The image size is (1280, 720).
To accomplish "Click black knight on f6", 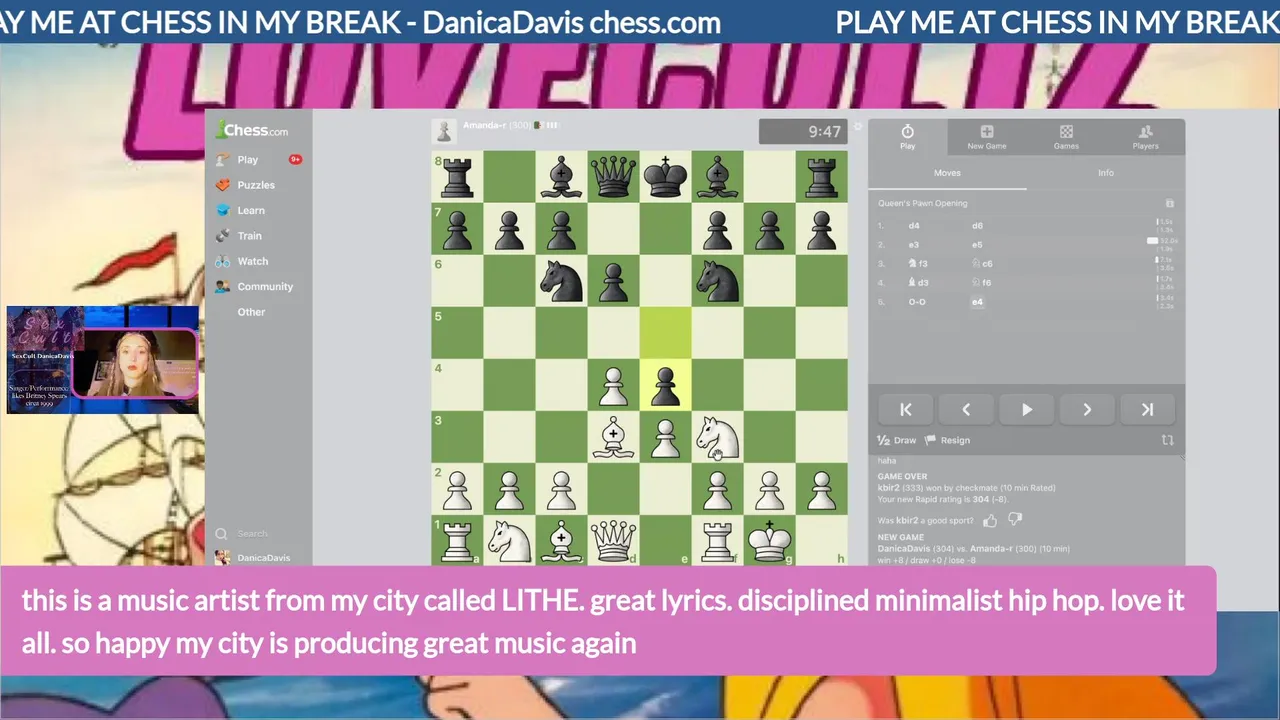I will (x=717, y=281).
